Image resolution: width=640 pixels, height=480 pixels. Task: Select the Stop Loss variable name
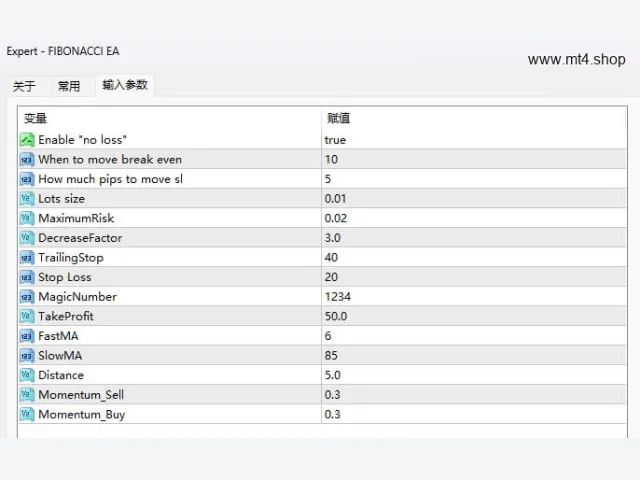(65, 278)
